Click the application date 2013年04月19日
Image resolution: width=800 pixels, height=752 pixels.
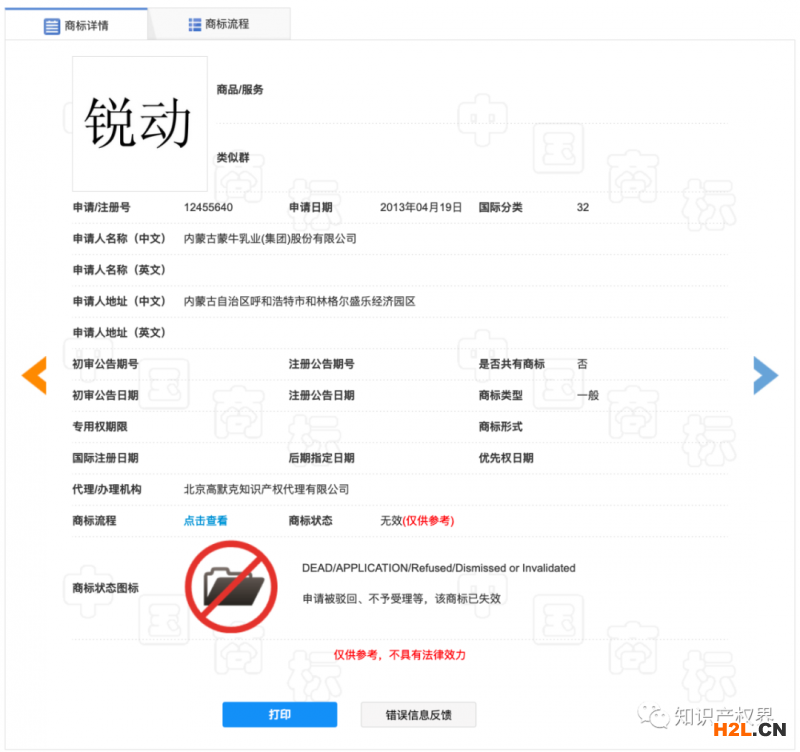pyautogui.click(x=421, y=208)
